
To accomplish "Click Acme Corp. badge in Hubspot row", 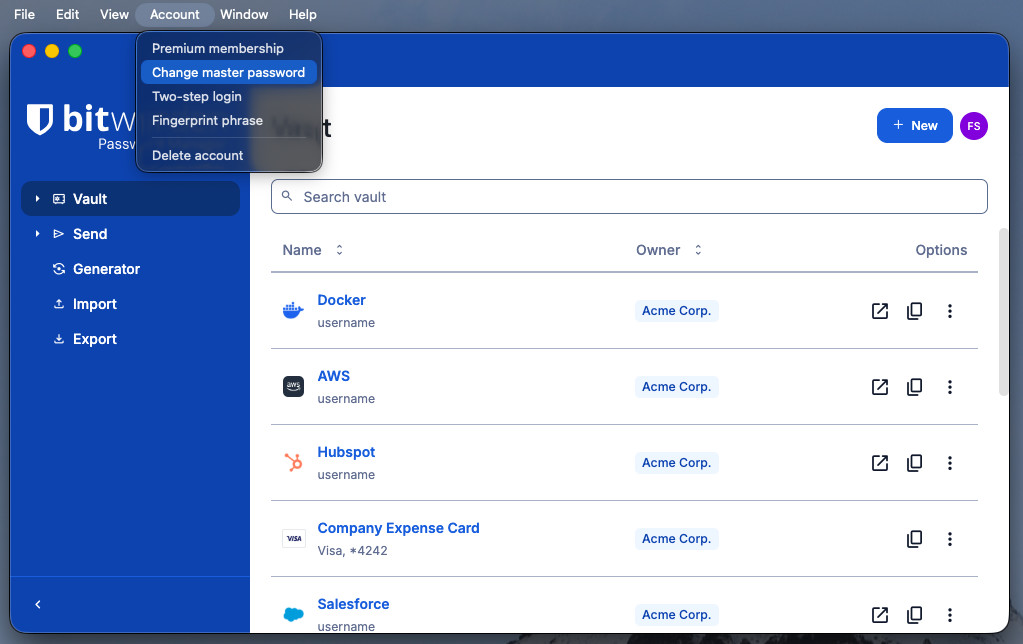I will (x=677, y=463).
